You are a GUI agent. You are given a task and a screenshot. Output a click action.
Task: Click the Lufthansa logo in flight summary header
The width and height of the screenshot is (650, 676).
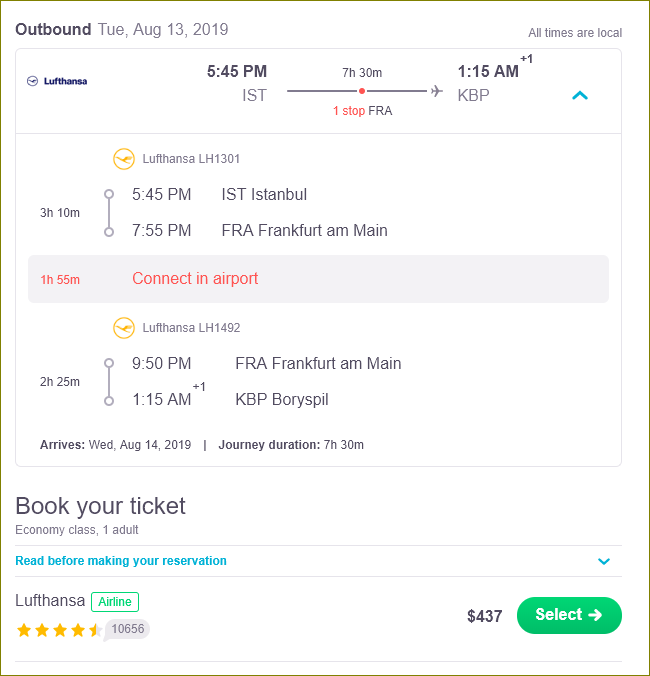[x=57, y=81]
